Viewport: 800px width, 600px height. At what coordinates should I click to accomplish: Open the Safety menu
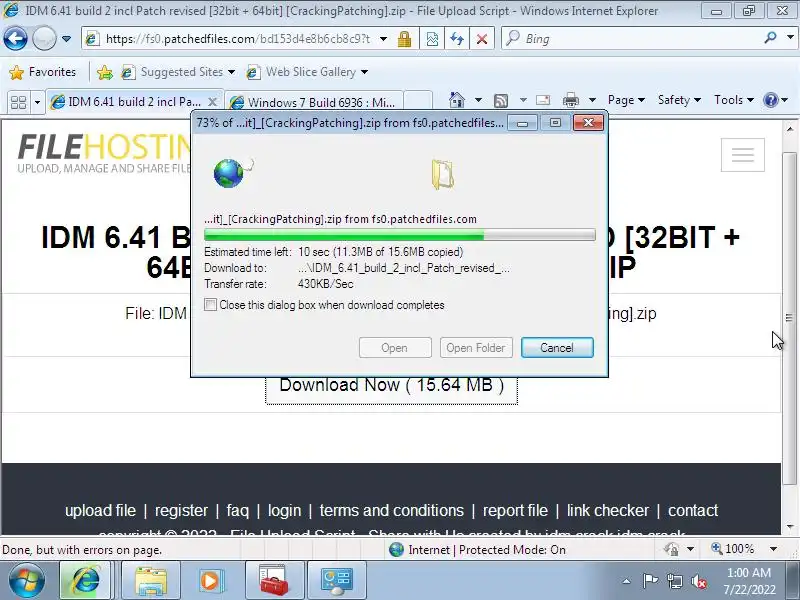(679, 100)
